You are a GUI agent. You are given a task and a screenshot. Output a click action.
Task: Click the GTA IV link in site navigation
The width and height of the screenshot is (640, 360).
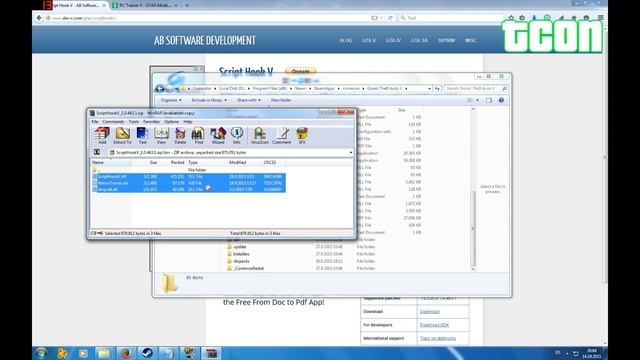pos(393,40)
